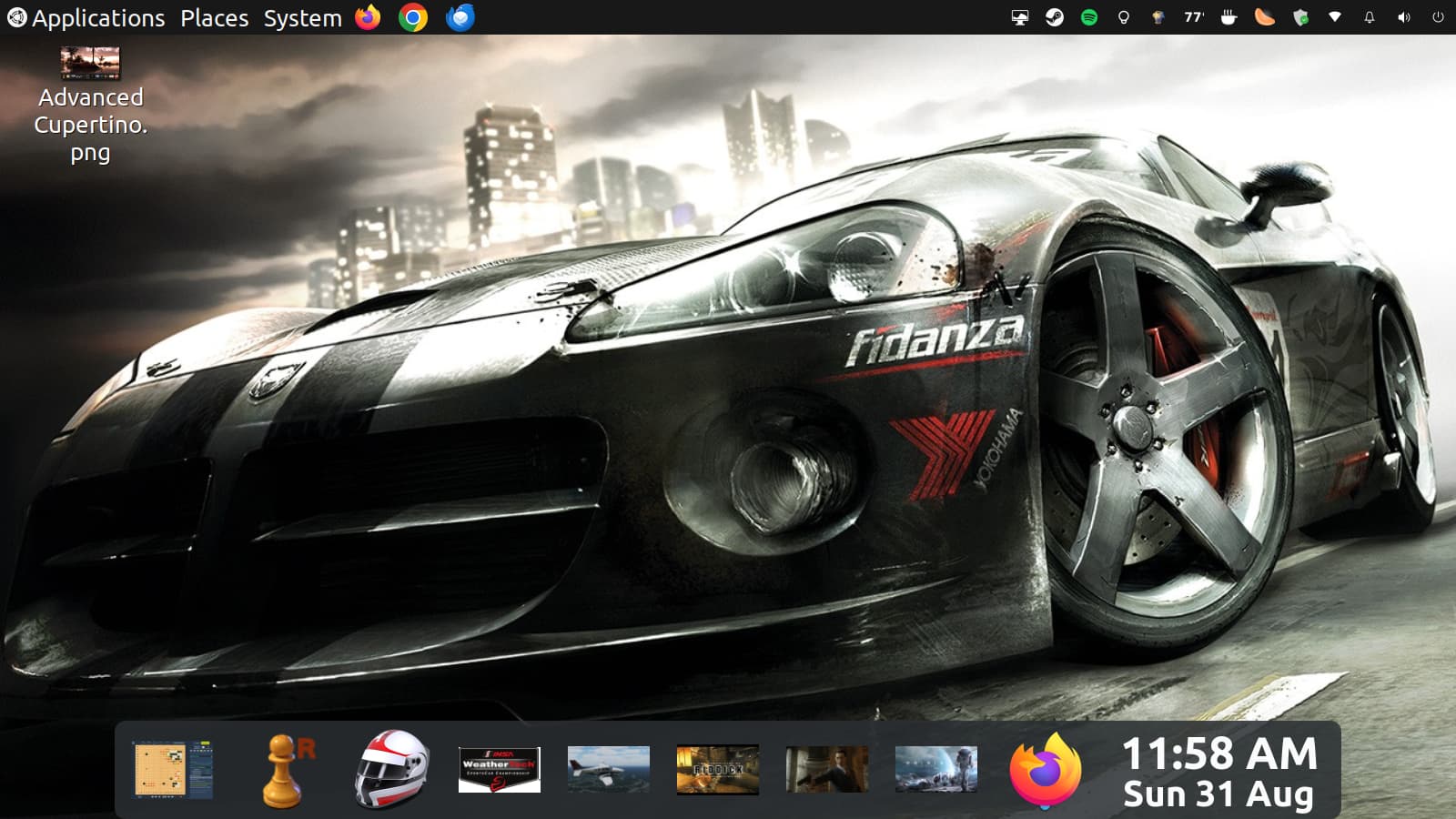
Task: Open Thunderbird mail from the top panel
Action: point(460,17)
